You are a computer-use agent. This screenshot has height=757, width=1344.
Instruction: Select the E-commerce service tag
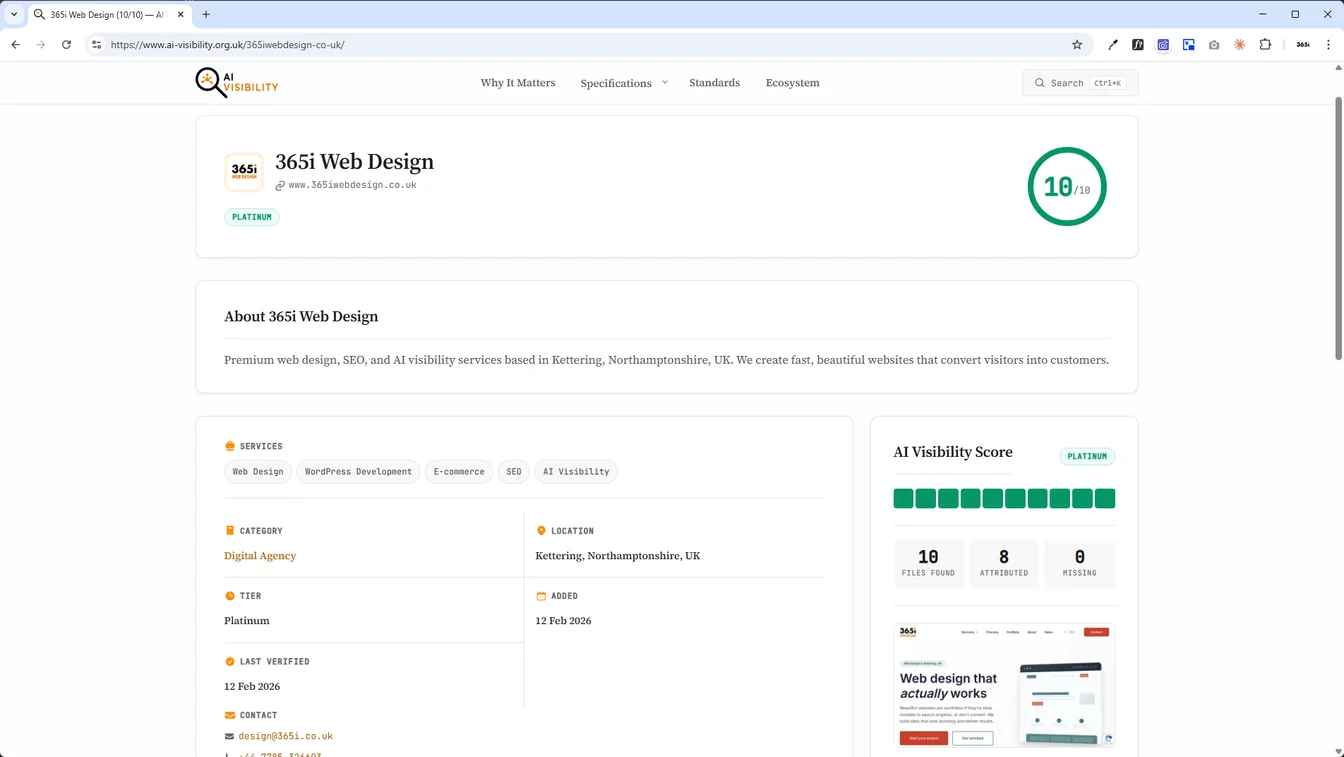(x=459, y=472)
